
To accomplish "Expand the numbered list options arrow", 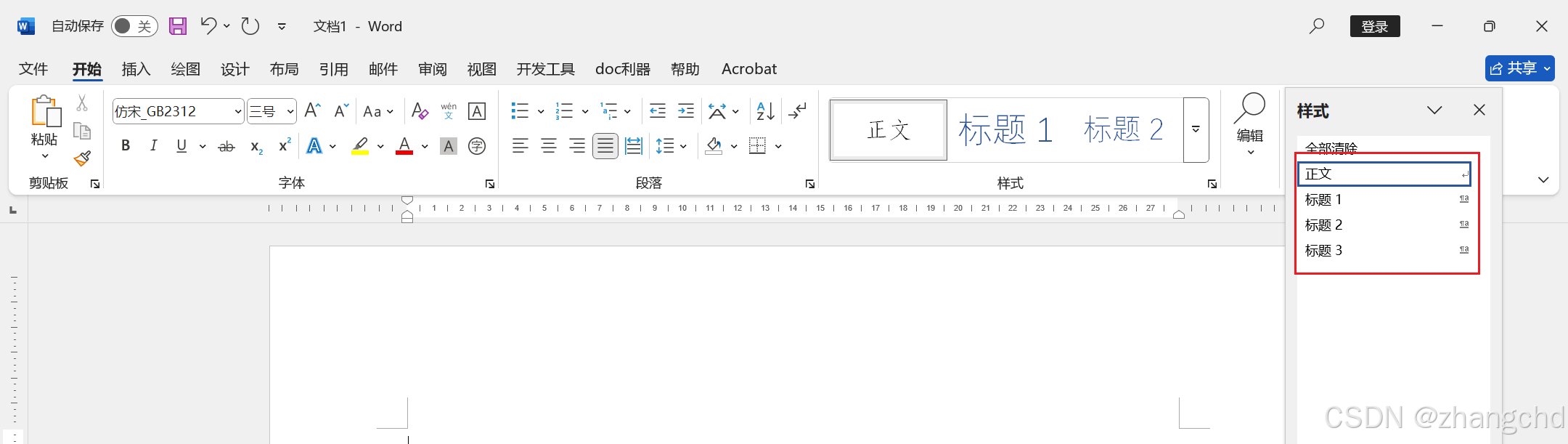I will (585, 111).
